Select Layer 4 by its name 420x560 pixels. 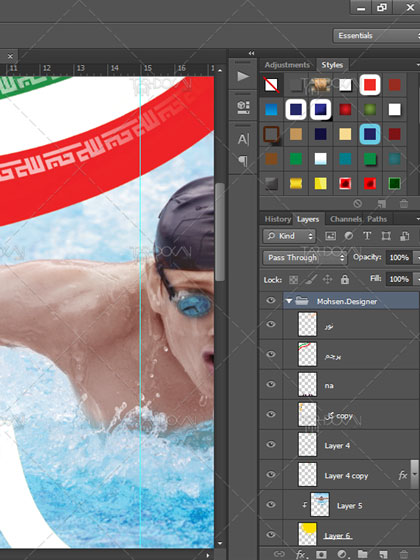337,445
